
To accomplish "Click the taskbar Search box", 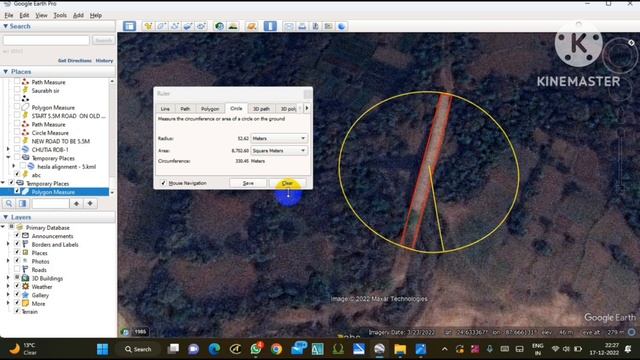I will click(138, 349).
